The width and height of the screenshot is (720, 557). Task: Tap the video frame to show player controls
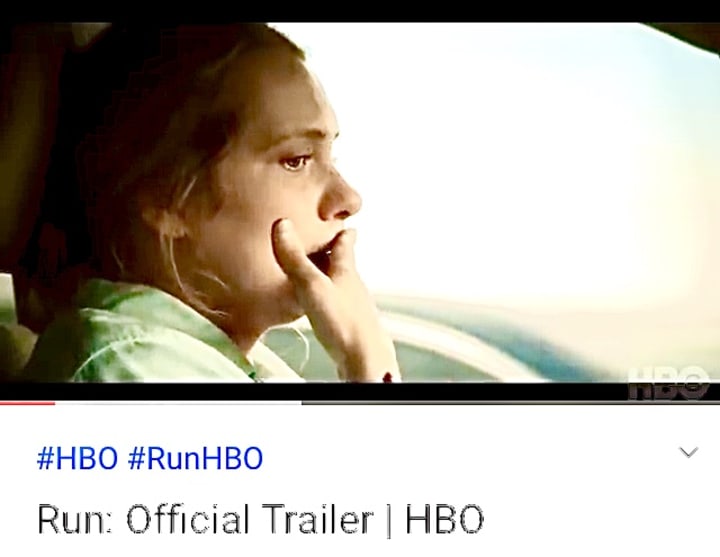click(x=360, y=202)
